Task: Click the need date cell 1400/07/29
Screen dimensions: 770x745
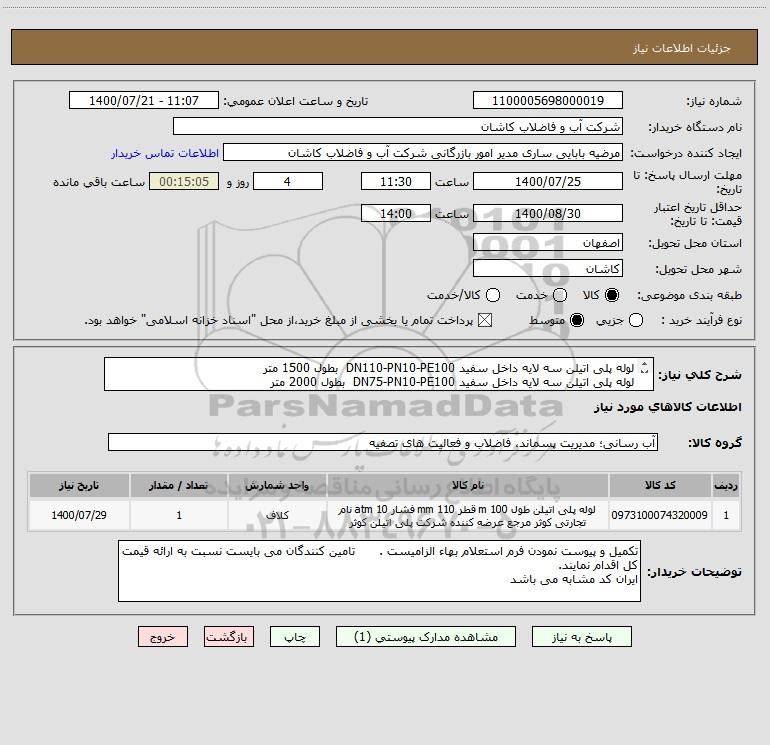Action: [x=79, y=515]
